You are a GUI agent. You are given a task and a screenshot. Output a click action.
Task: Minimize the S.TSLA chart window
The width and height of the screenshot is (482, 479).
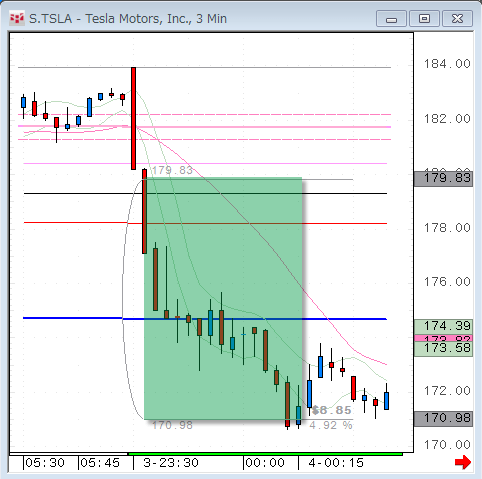pyautogui.click(x=391, y=19)
